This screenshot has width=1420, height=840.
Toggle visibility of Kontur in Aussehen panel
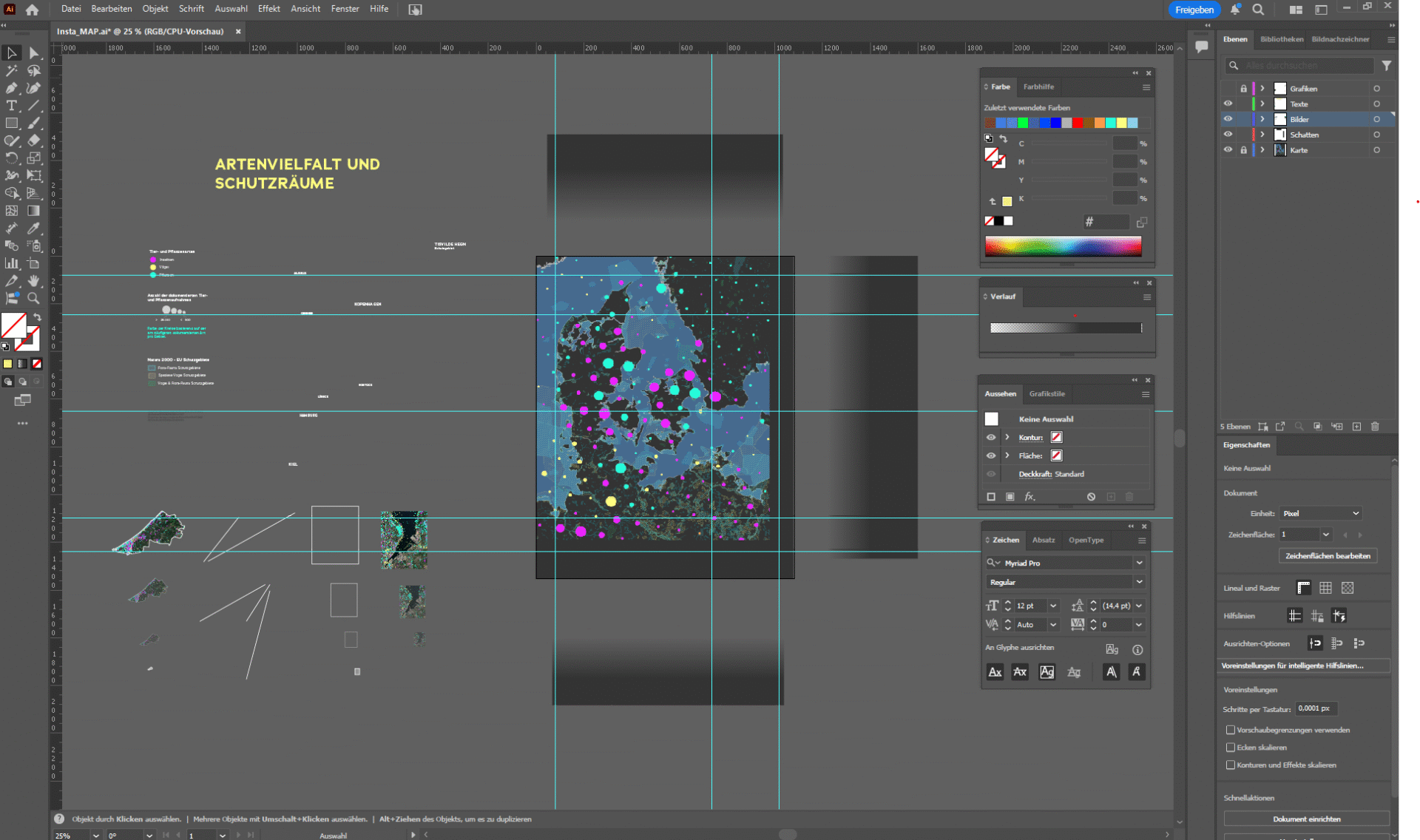991,437
